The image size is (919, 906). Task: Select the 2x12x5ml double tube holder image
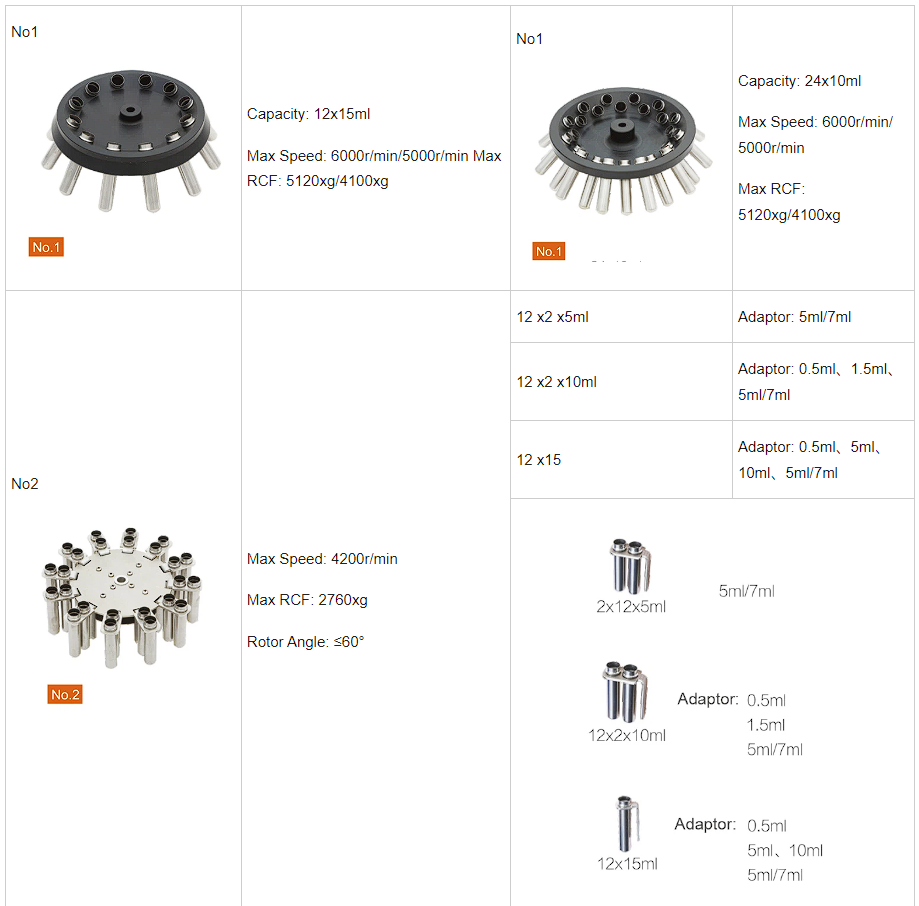(630, 567)
